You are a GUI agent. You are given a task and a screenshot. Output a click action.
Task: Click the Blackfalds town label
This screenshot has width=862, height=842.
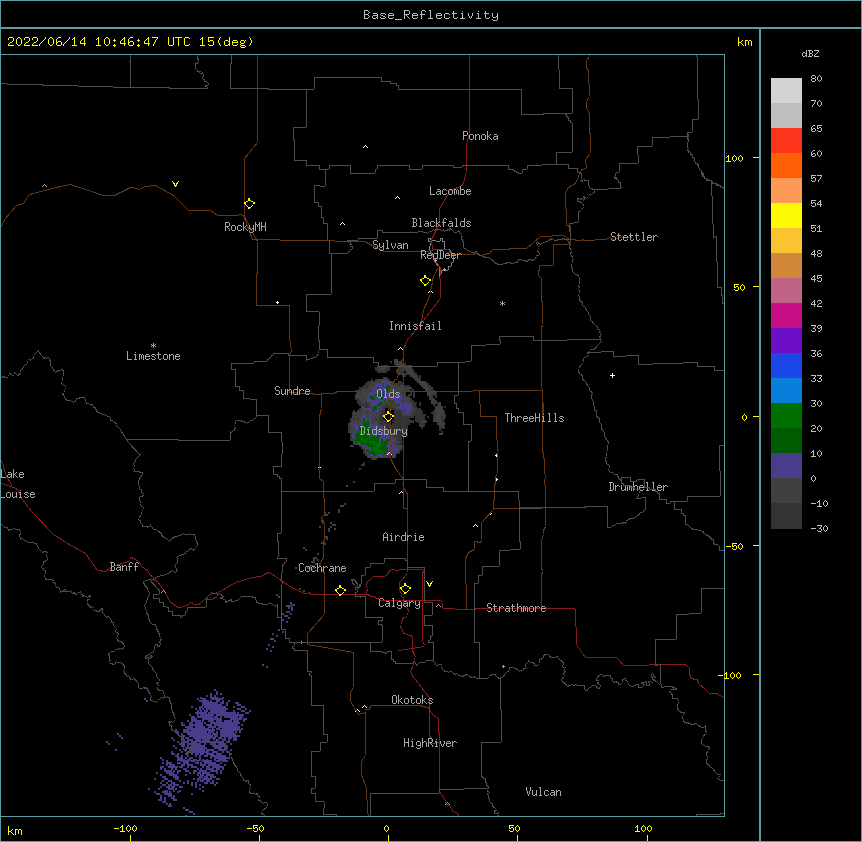tap(441, 223)
